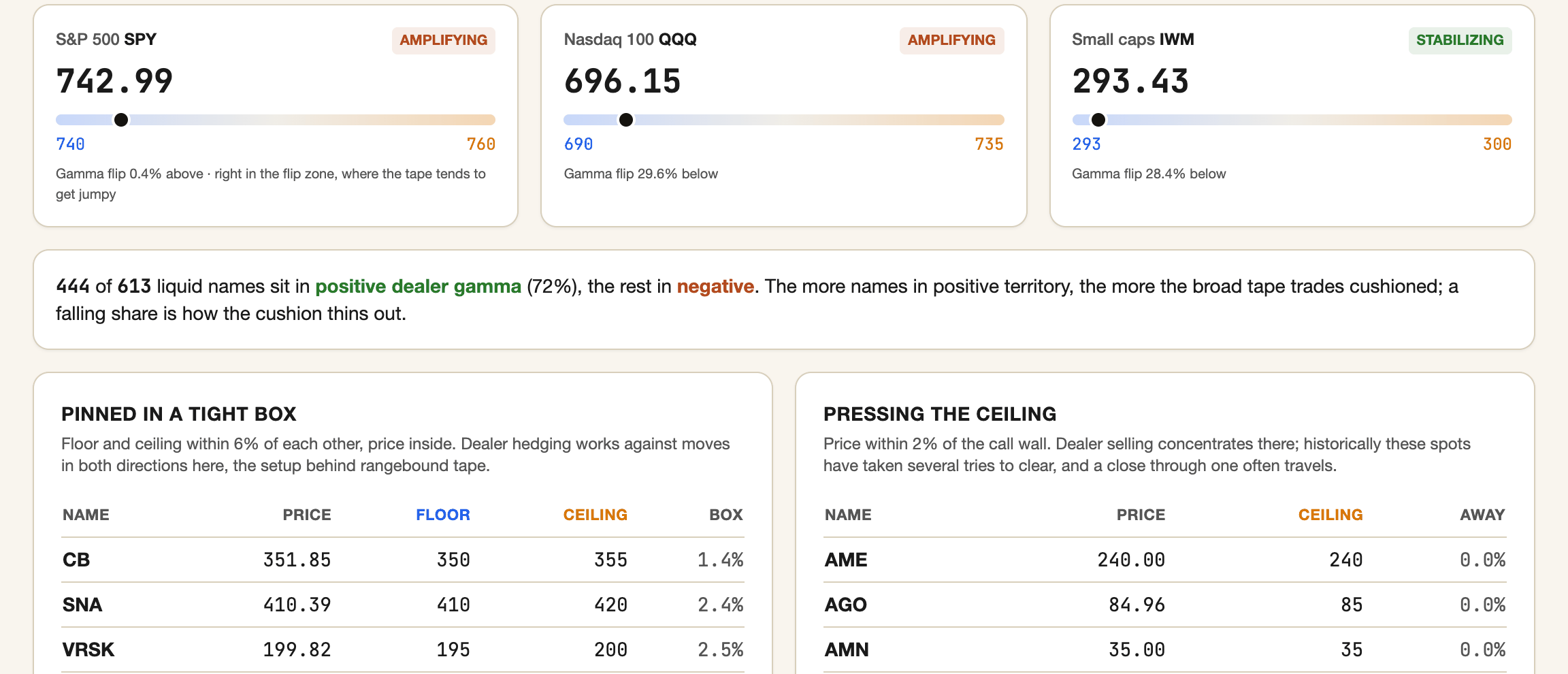Click the BOX column header
This screenshot has height=674, width=1568.
tap(726, 515)
